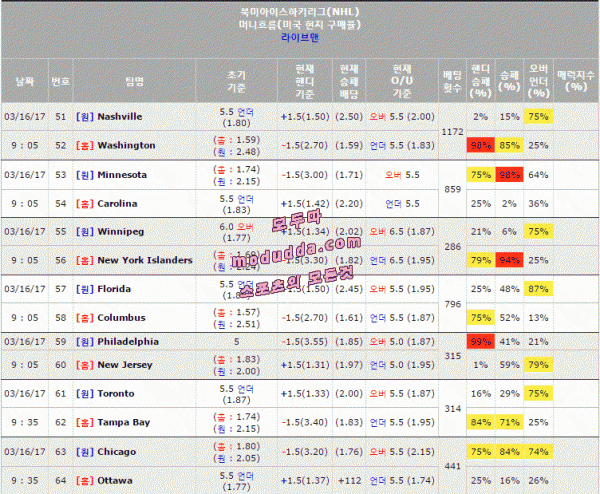Image resolution: width=600 pixels, height=494 pixels.
Task: Select the Nashville team name
Action: pyautogui.click(x=120, y=117)
